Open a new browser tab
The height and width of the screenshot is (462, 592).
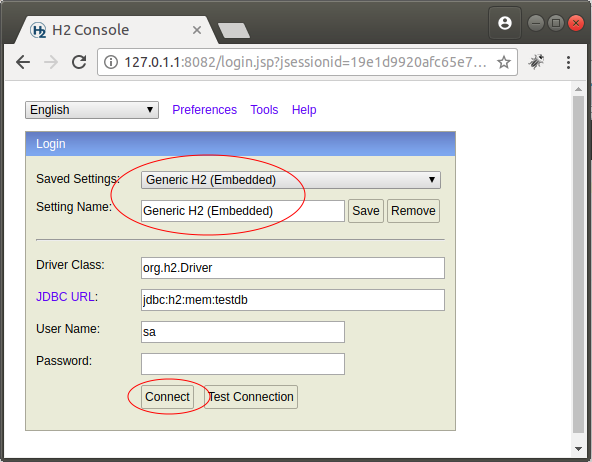click(x=234, y=30)
